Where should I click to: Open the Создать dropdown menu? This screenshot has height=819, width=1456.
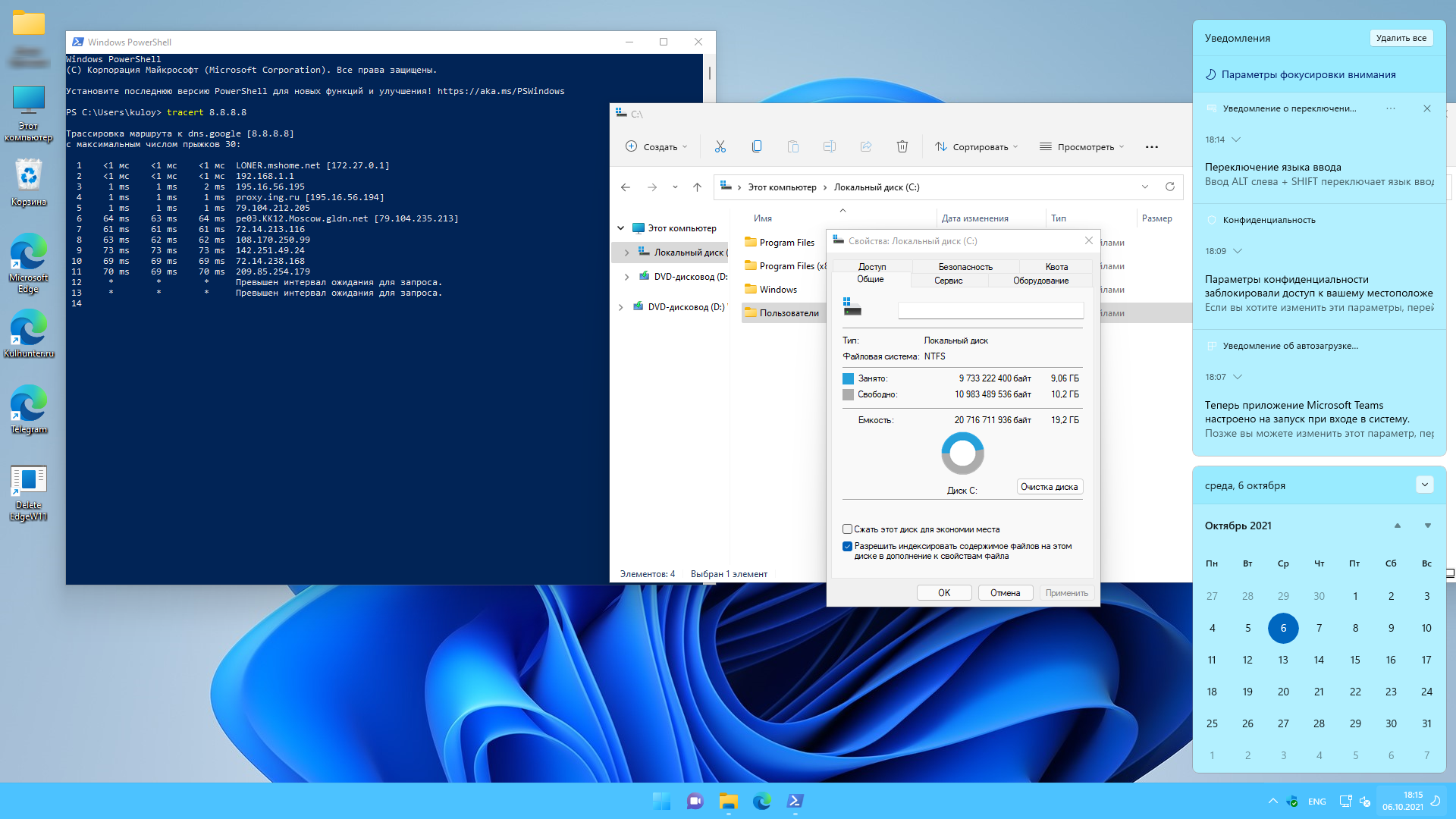656,147
